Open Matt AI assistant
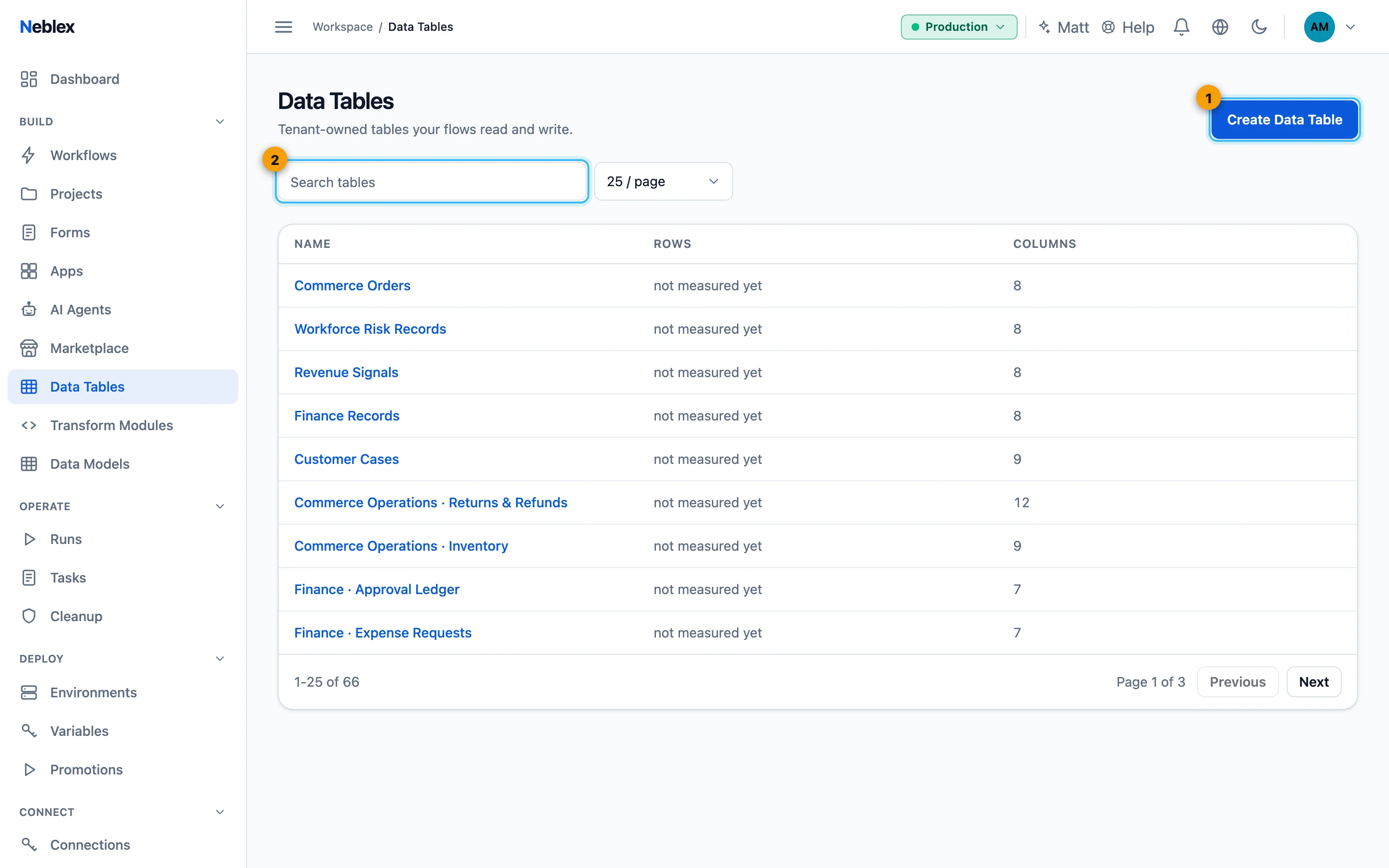Screen dimensions: 1389x868 1063,27
